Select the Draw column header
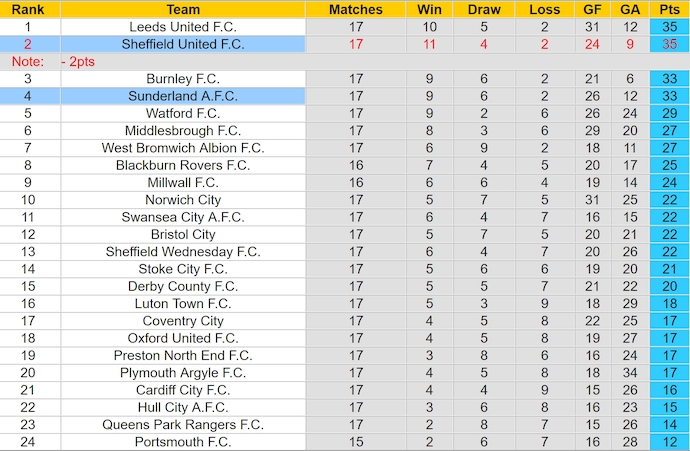 coord(484,9)
